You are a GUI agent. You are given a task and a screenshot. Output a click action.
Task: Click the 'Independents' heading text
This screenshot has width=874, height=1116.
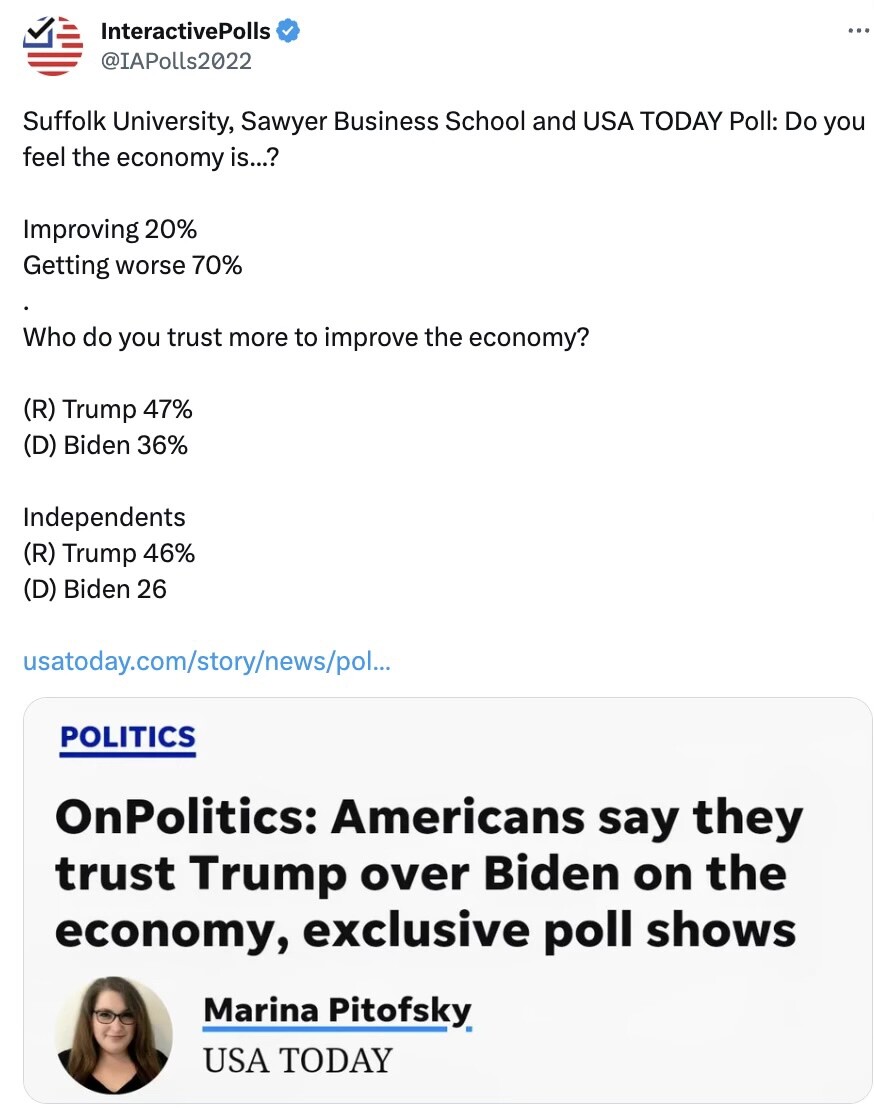(x=104, y=517)
